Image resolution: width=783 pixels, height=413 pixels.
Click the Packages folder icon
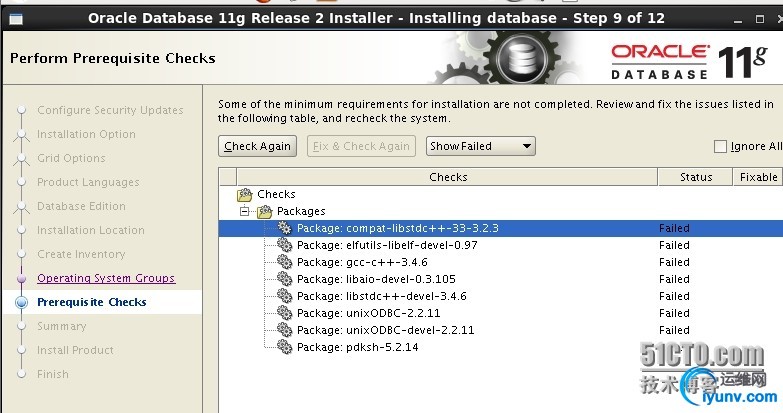[x=265, y=211]
